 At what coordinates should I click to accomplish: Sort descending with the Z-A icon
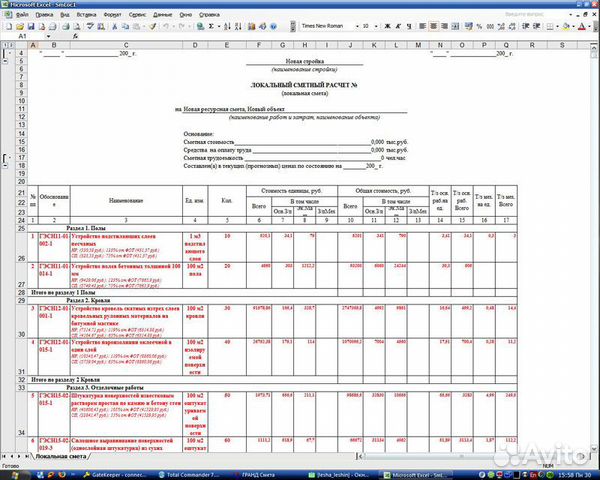point(238,26)
